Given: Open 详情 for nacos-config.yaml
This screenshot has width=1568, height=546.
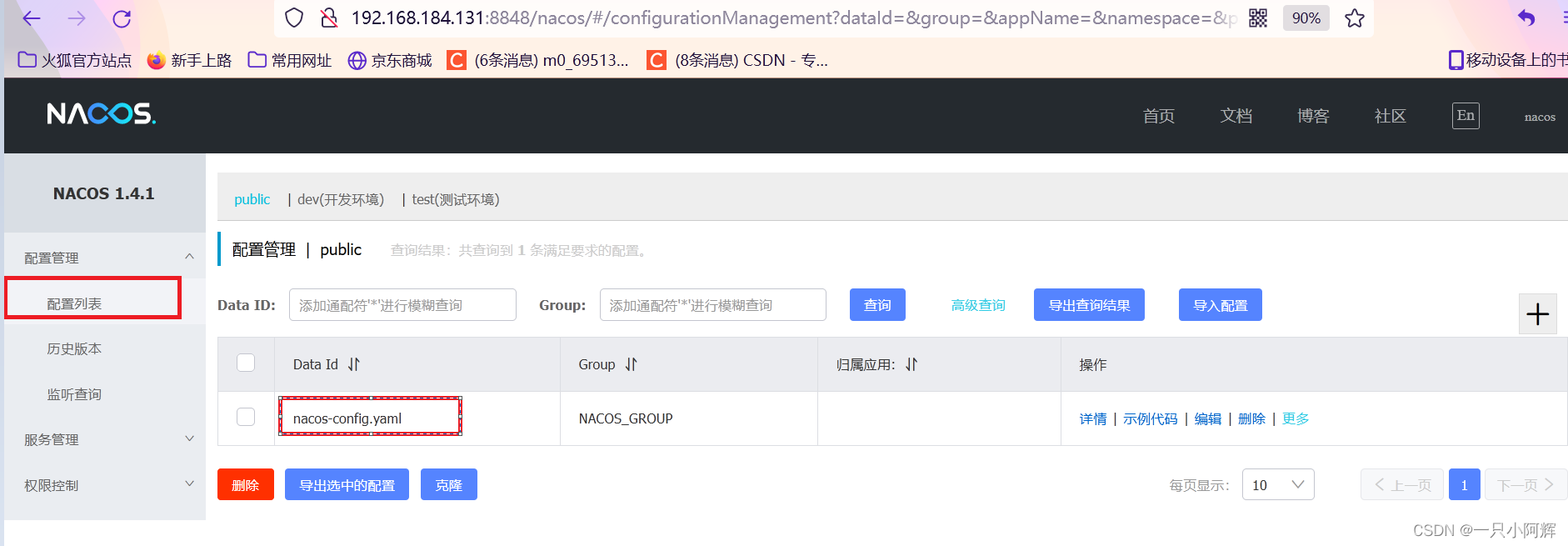Looking at the screenshot, I should coord(1093,418).
